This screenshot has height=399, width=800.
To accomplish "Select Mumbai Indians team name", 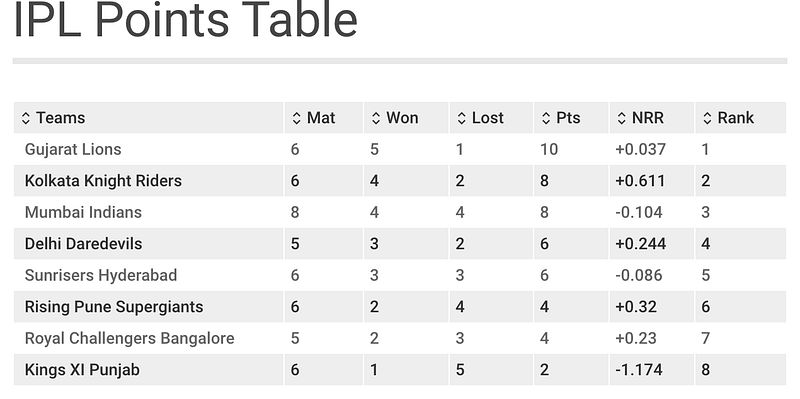I will tap(83, 212).
